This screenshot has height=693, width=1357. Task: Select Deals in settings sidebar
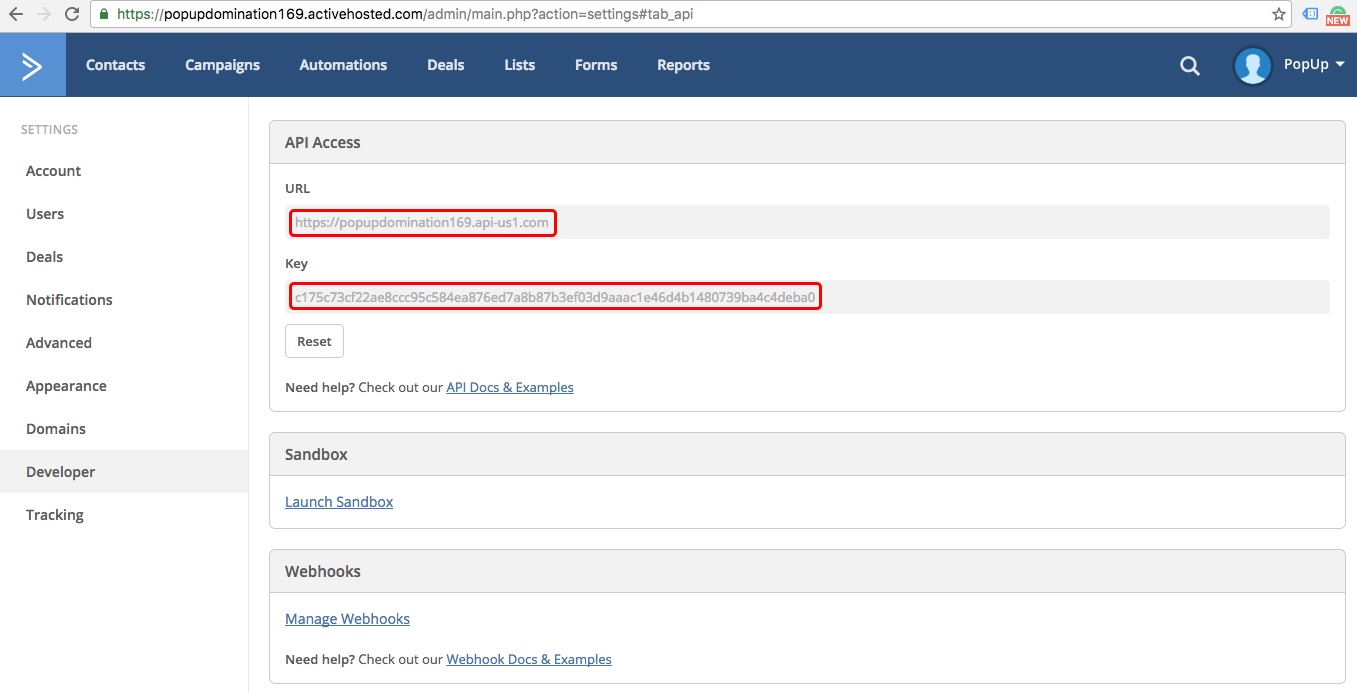[124, 257]
